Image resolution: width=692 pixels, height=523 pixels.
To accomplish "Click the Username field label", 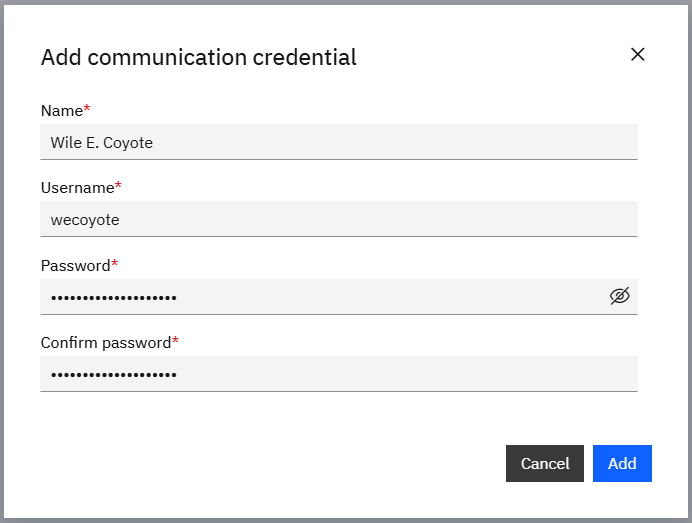I will [x=77, y=187].
